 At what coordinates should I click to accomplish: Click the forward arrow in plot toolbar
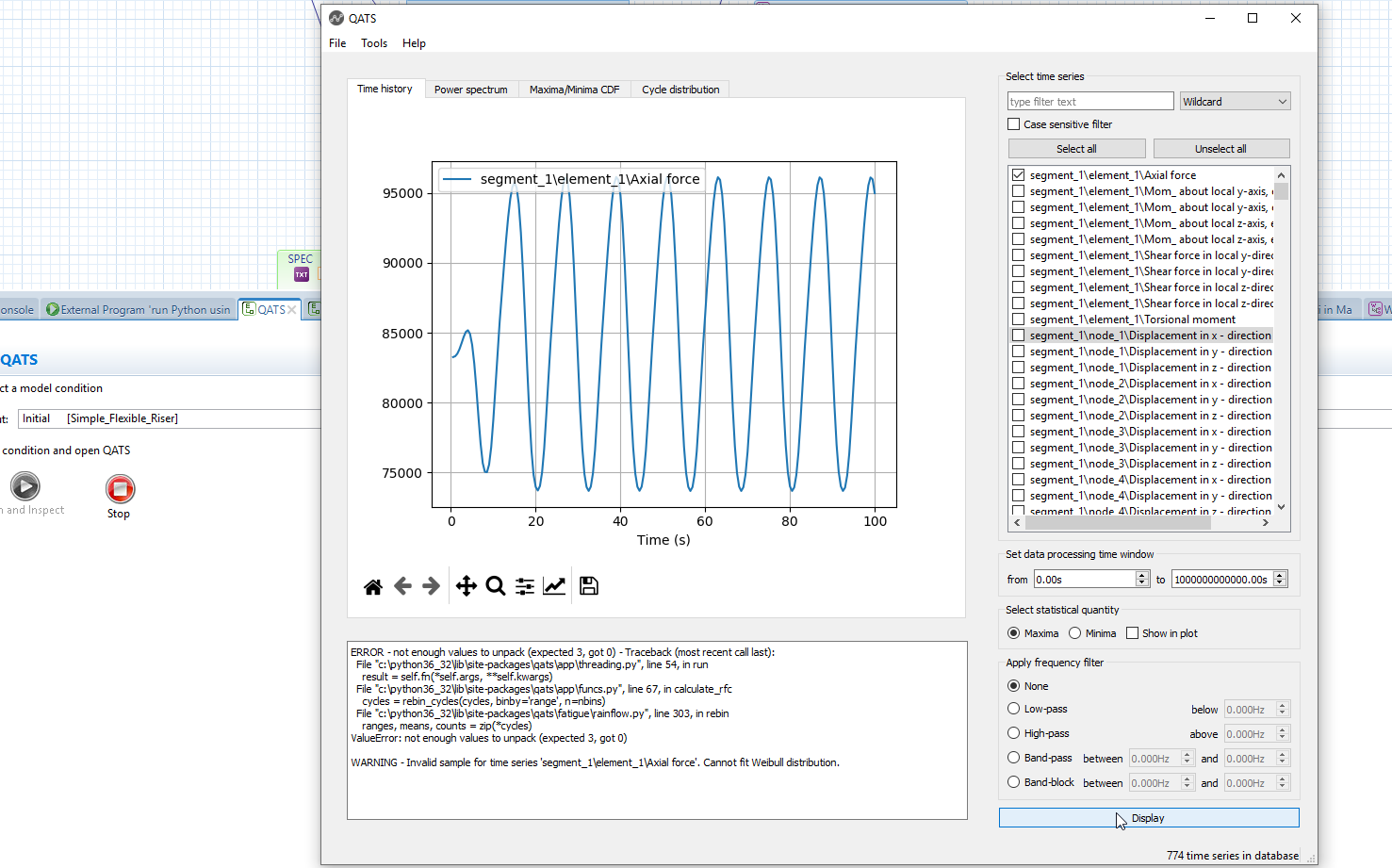point(431,586)
